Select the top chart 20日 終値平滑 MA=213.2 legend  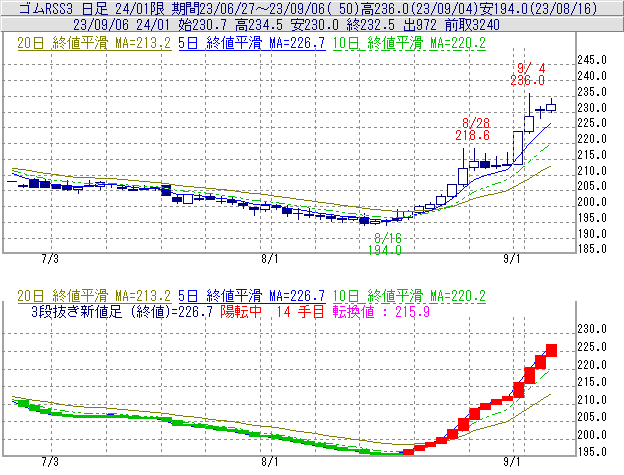point(94,43)
